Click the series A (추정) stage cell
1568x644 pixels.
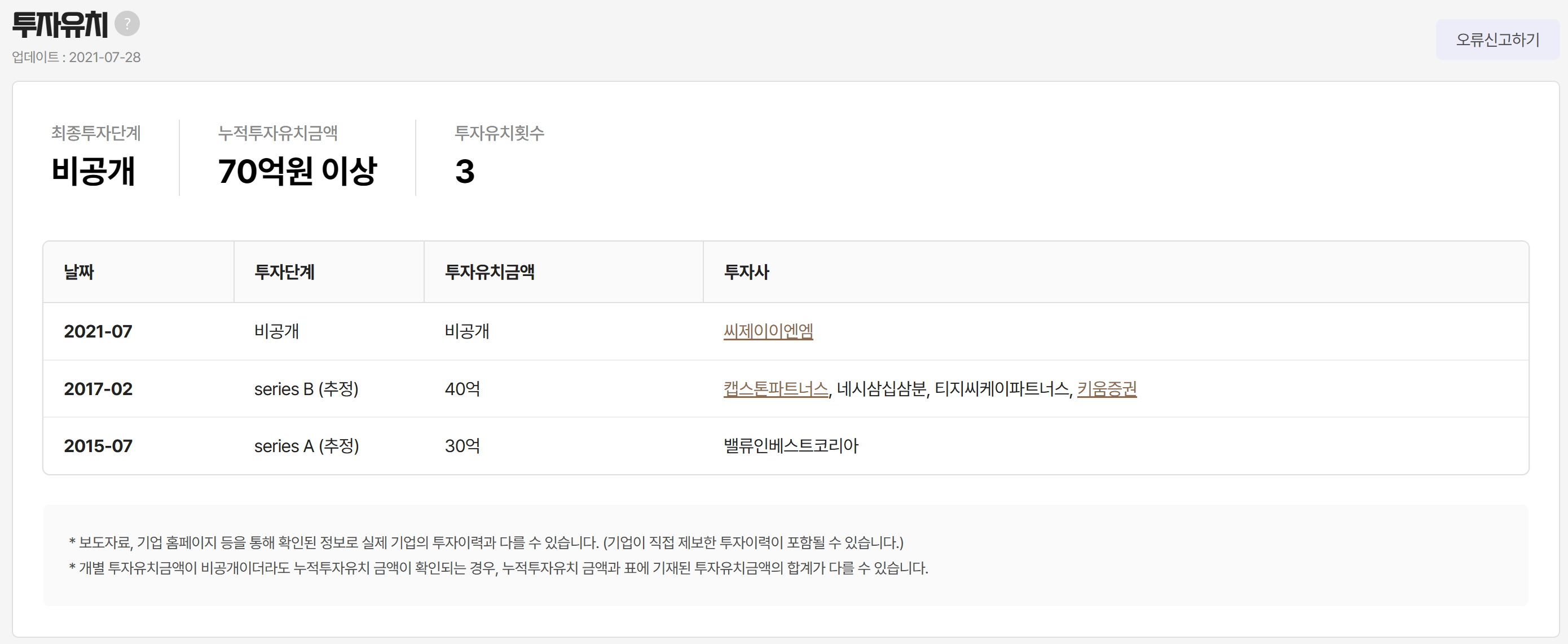click(x=306, y=445)
